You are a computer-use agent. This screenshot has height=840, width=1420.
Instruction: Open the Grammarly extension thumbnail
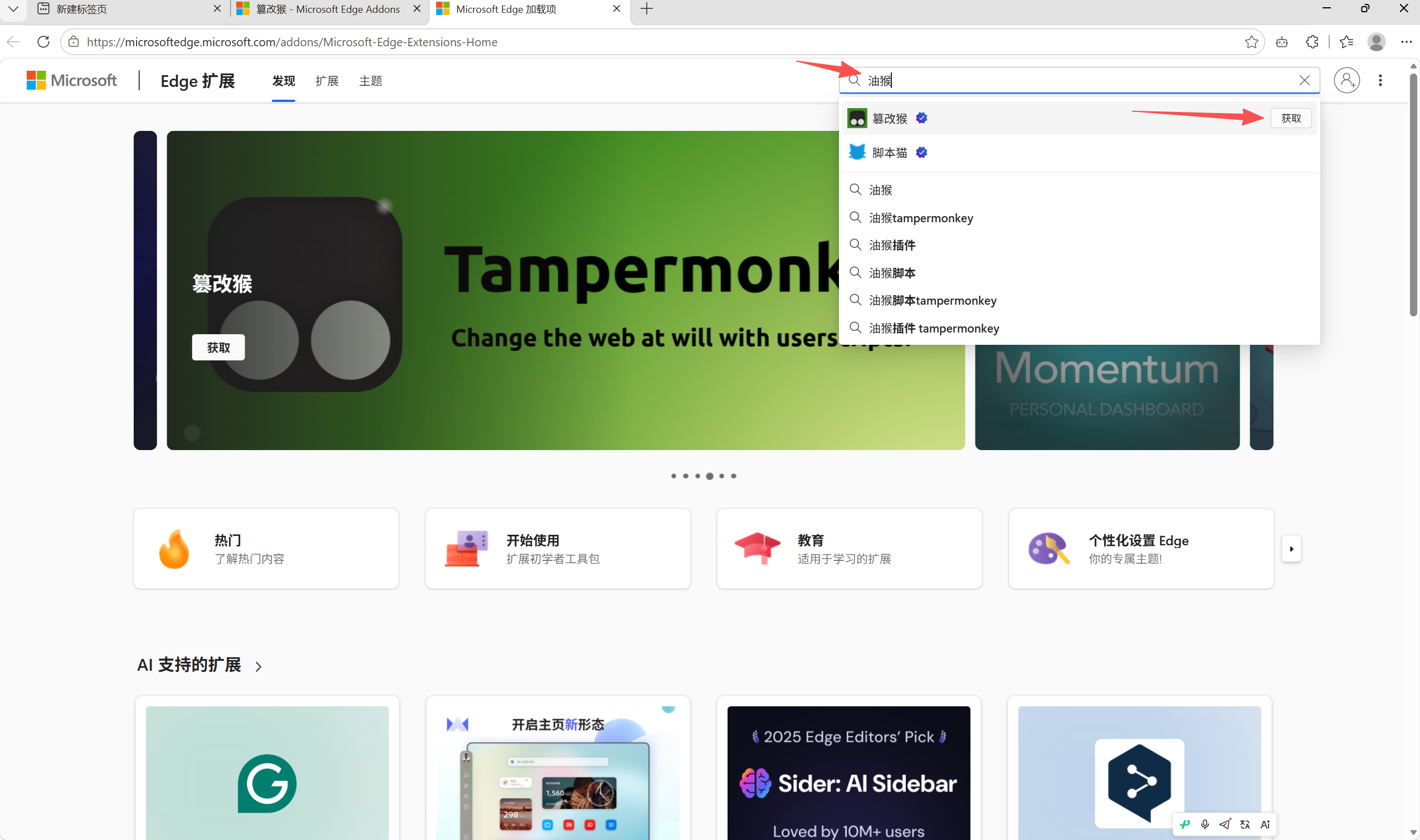click(267, 773)
